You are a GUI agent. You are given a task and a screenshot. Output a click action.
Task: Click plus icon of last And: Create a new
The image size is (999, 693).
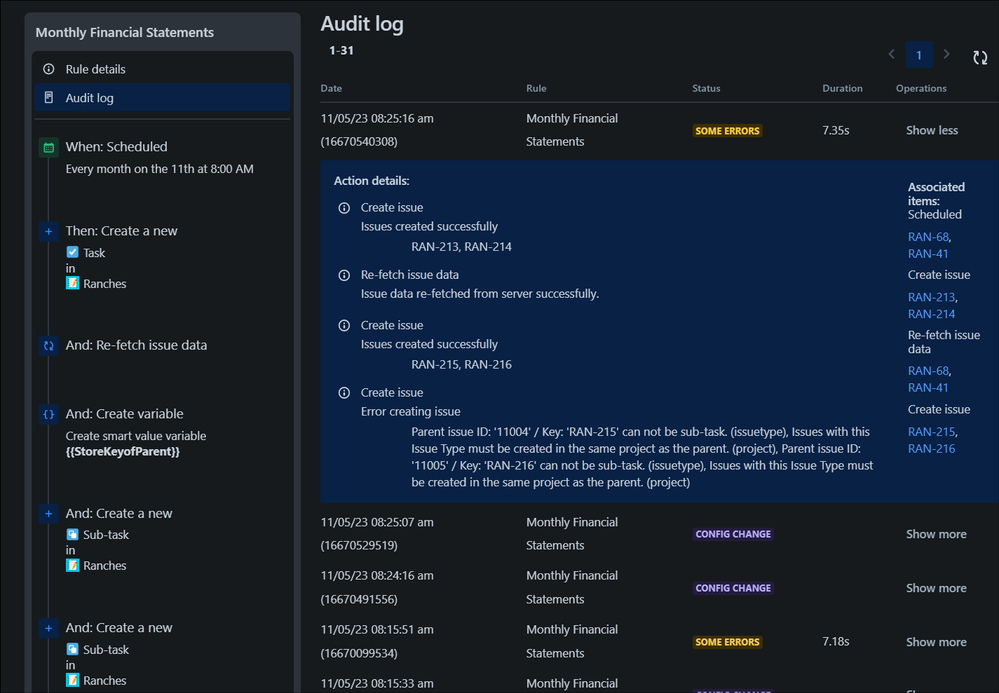coord(48,628)
